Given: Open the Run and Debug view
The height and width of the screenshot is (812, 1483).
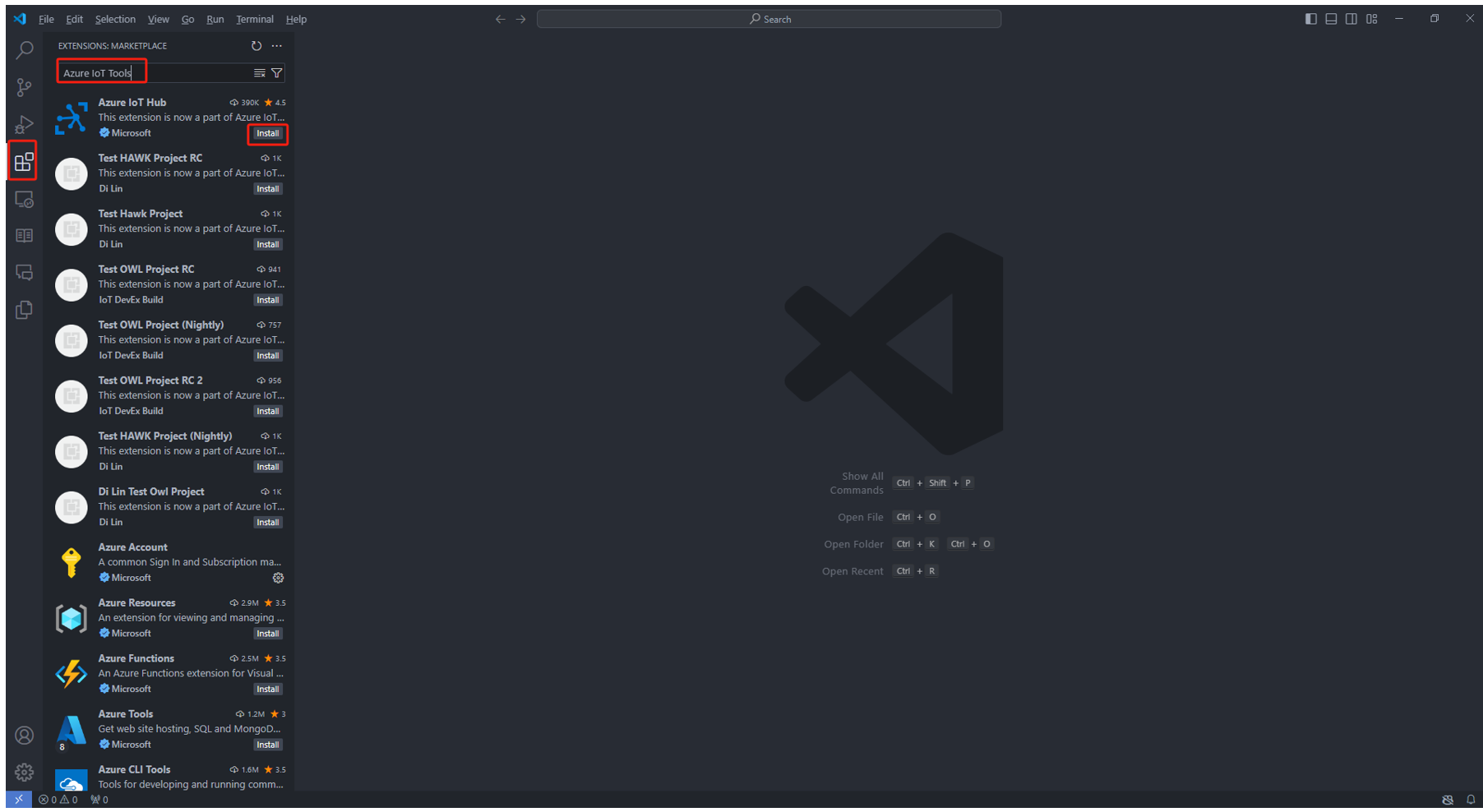Looking at the screenshot, I should (25, 124).
